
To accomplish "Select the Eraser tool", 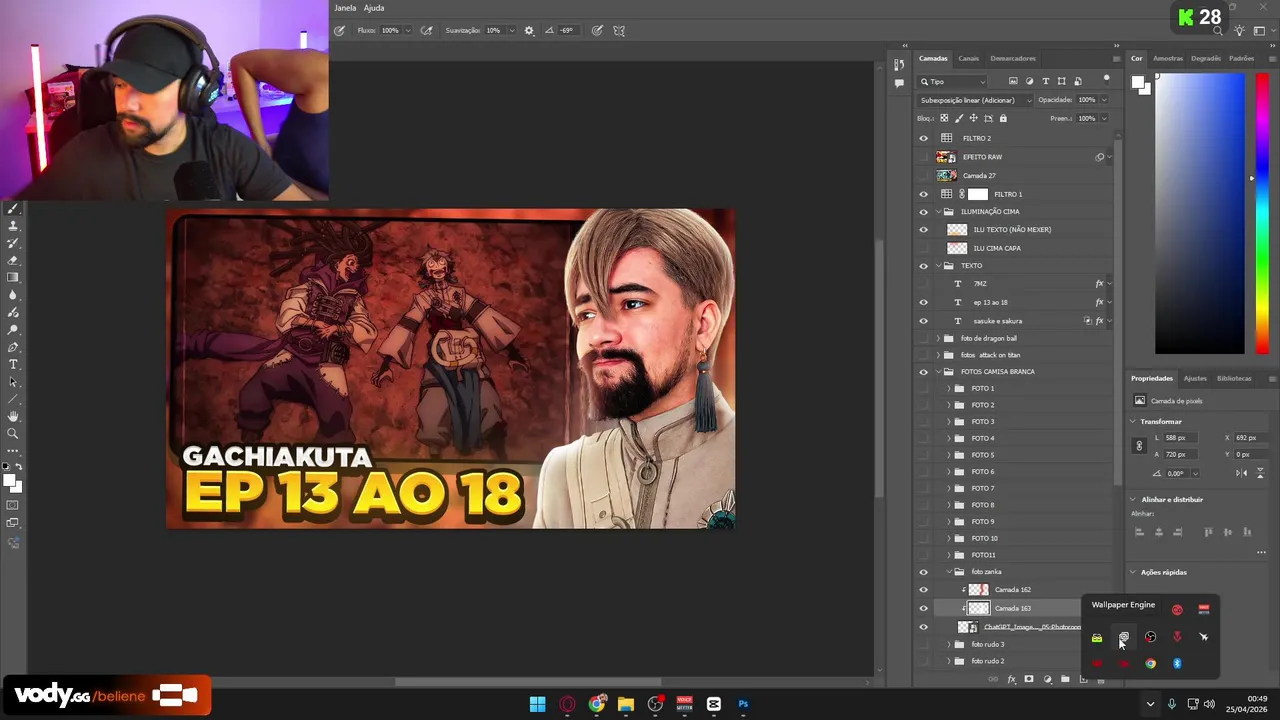I will coord(13,260).
